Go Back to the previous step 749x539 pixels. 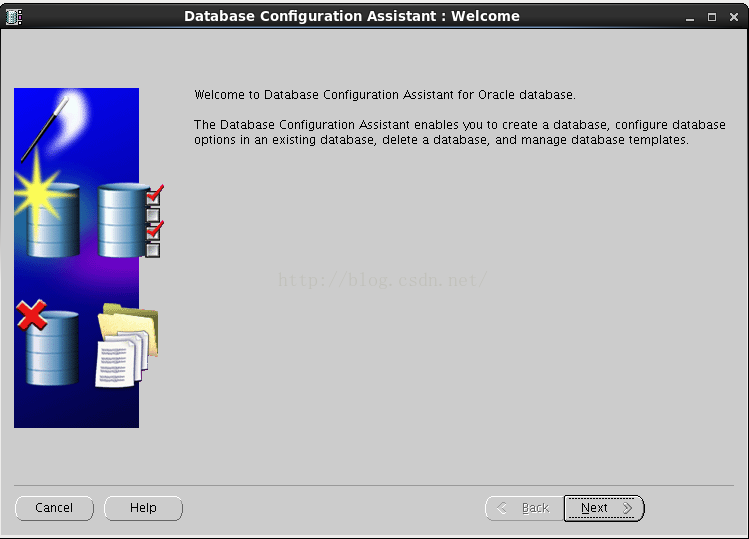[x=524, y=508]
